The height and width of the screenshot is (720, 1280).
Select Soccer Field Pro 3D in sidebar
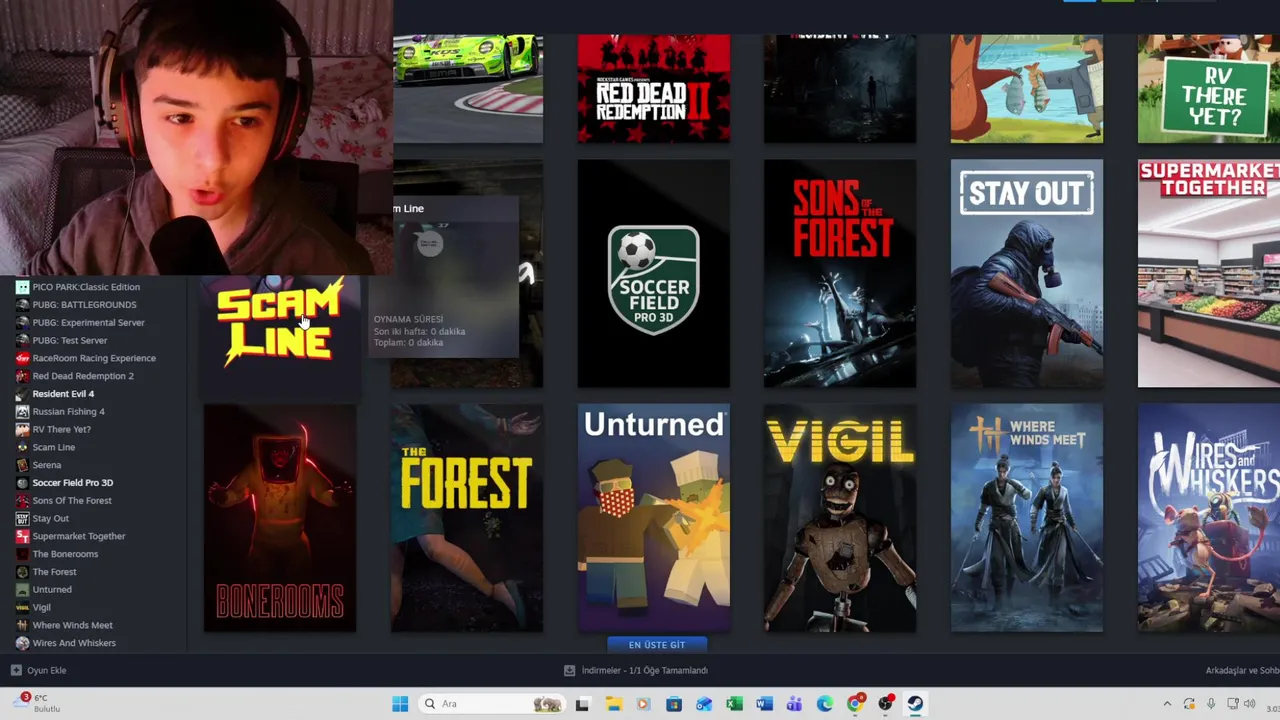[73, 483]
